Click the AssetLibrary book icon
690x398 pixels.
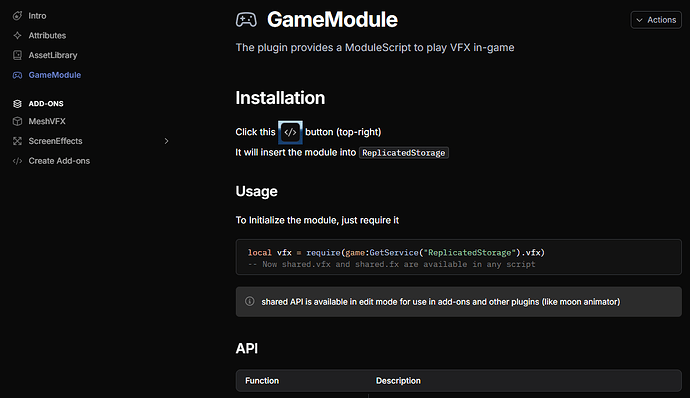17,55
